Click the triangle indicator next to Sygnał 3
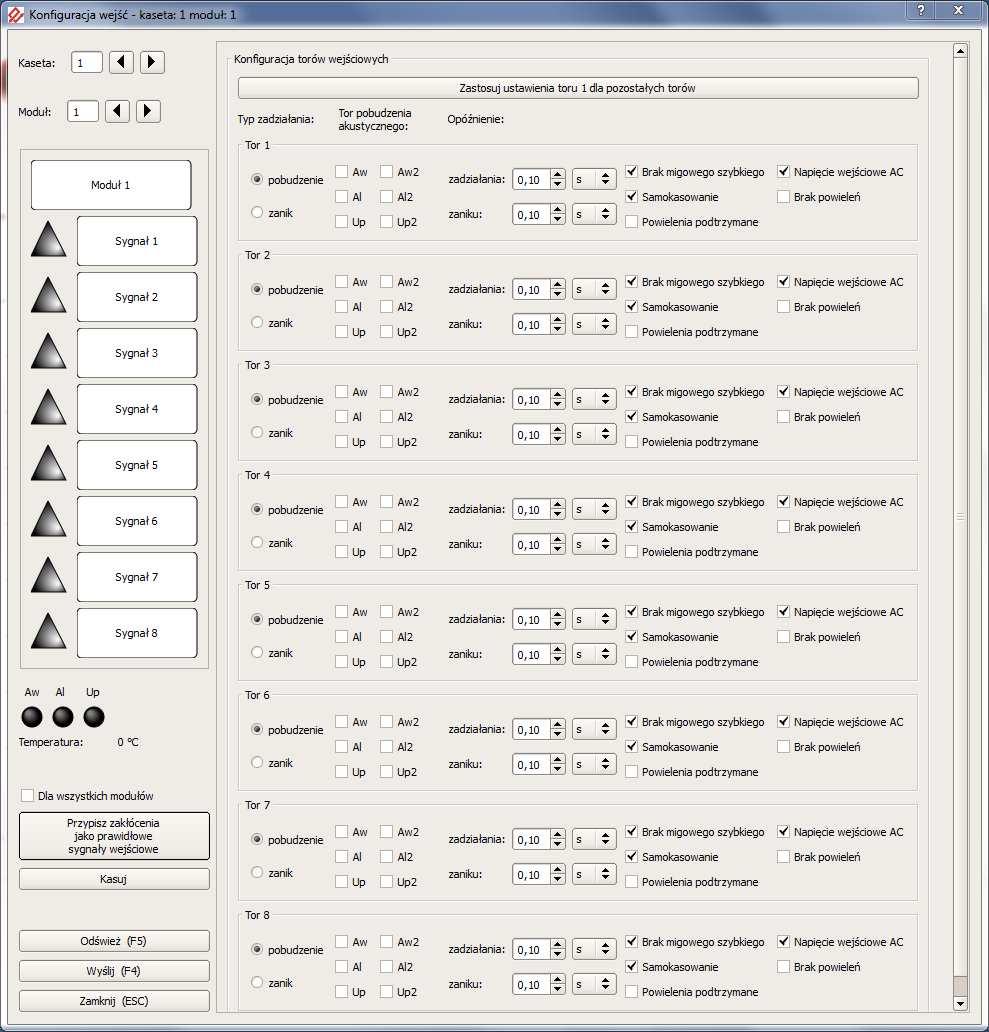Viewport: 989px width, 1032px height. click(49, 351)
